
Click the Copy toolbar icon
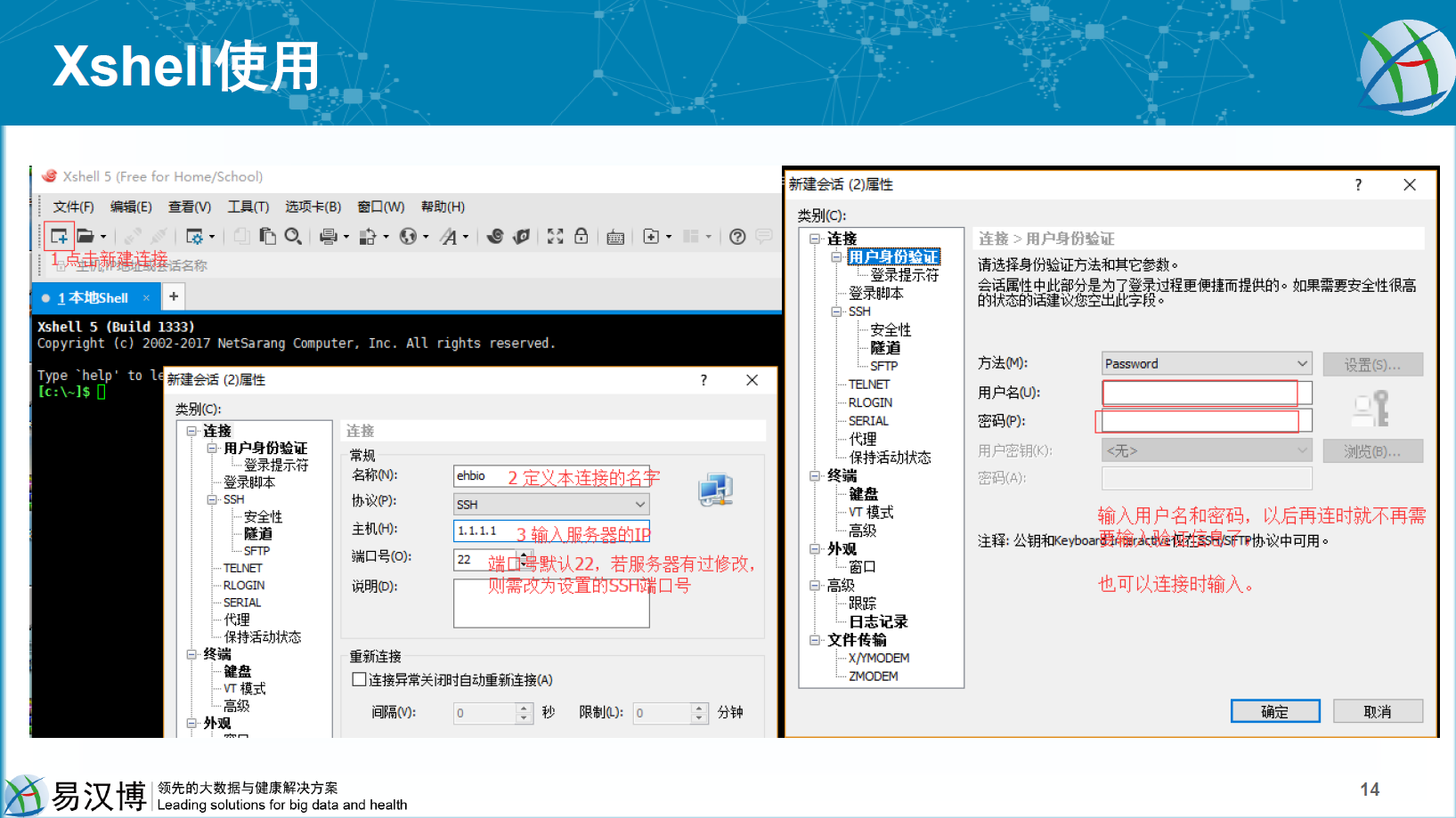click(241, 236)
